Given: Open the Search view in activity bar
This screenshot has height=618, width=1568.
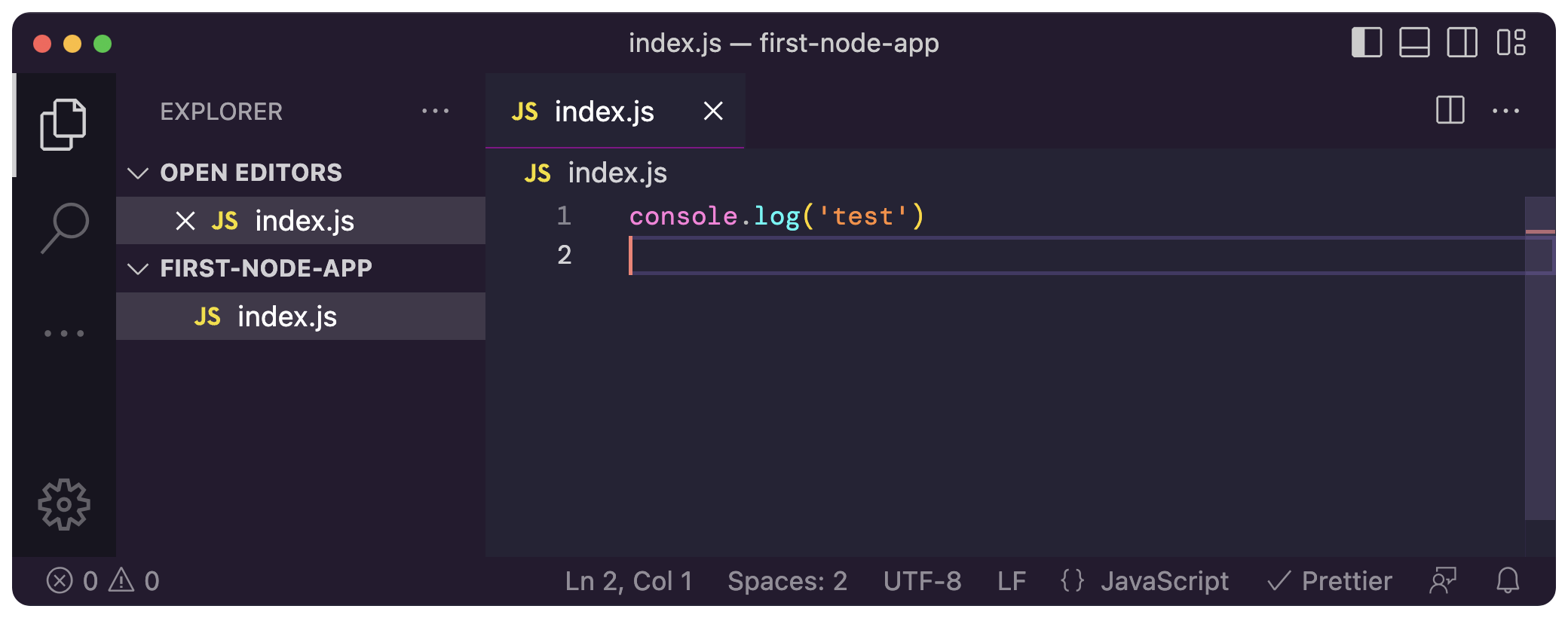Looking at the screenshot, I should tap(65, 228).
